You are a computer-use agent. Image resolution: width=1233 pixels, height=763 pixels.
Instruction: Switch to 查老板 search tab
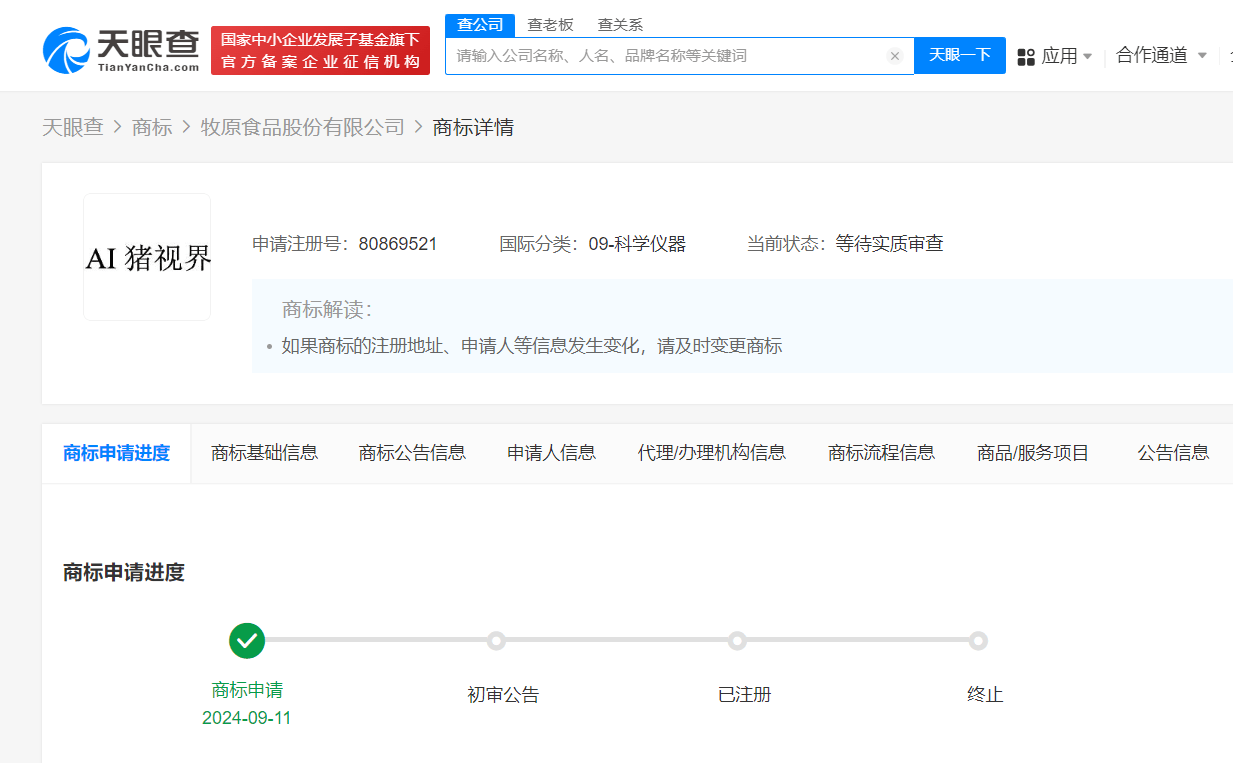coord(550,25)
